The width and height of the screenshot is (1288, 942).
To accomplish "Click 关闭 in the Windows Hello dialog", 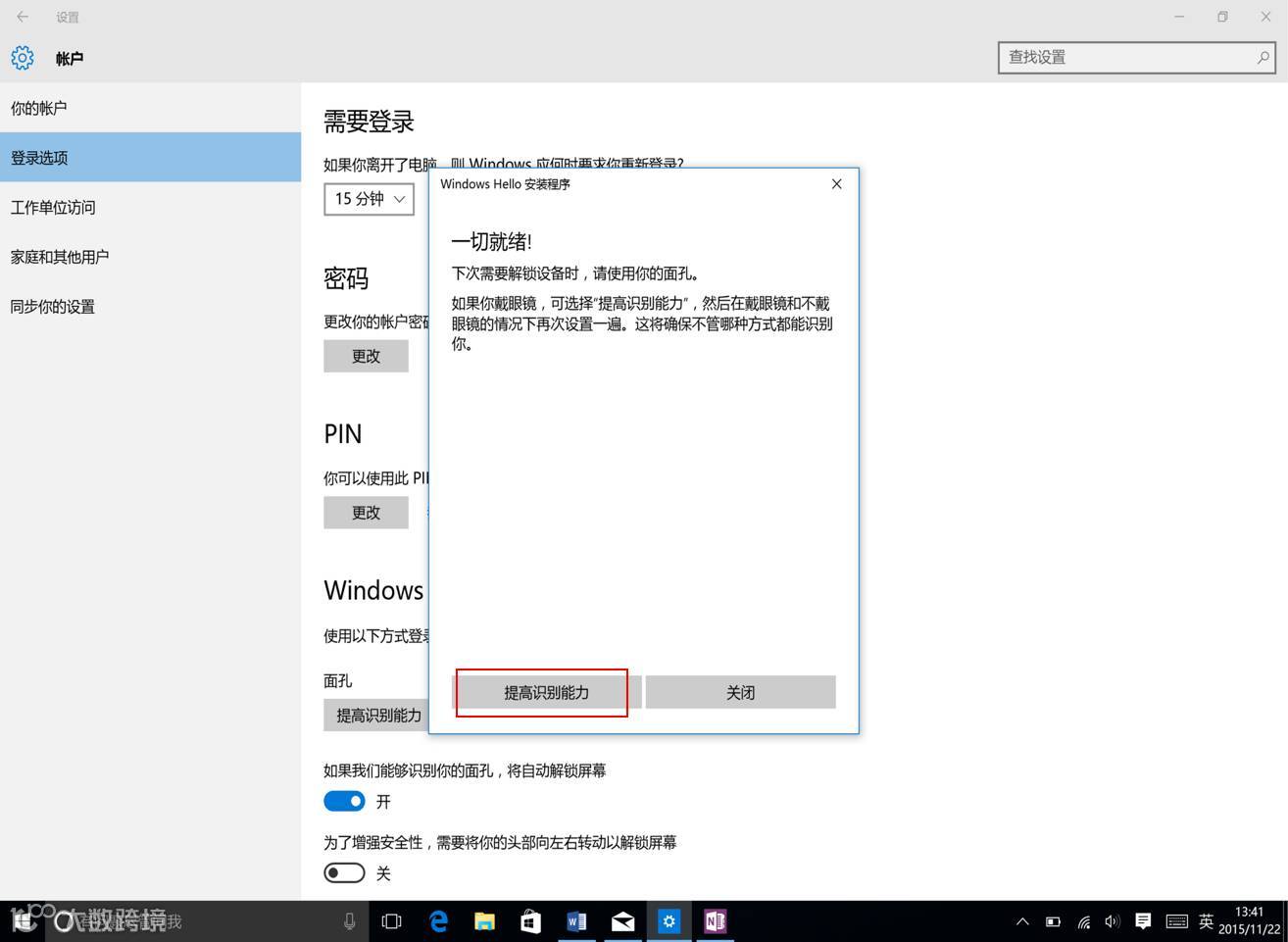I will 740,692.
